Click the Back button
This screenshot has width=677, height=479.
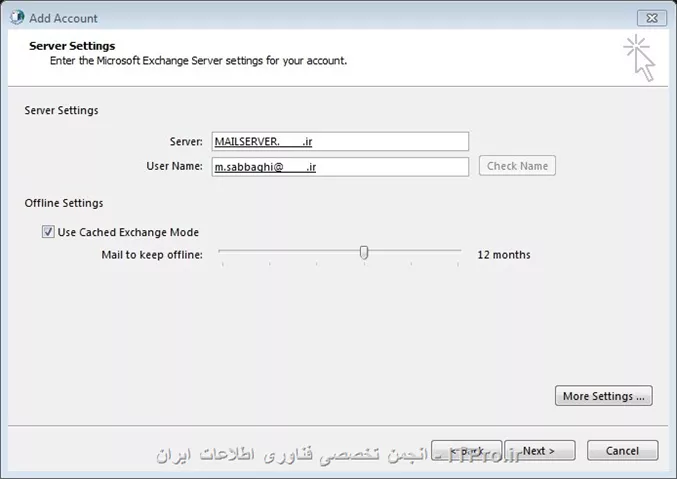[466, 451]
